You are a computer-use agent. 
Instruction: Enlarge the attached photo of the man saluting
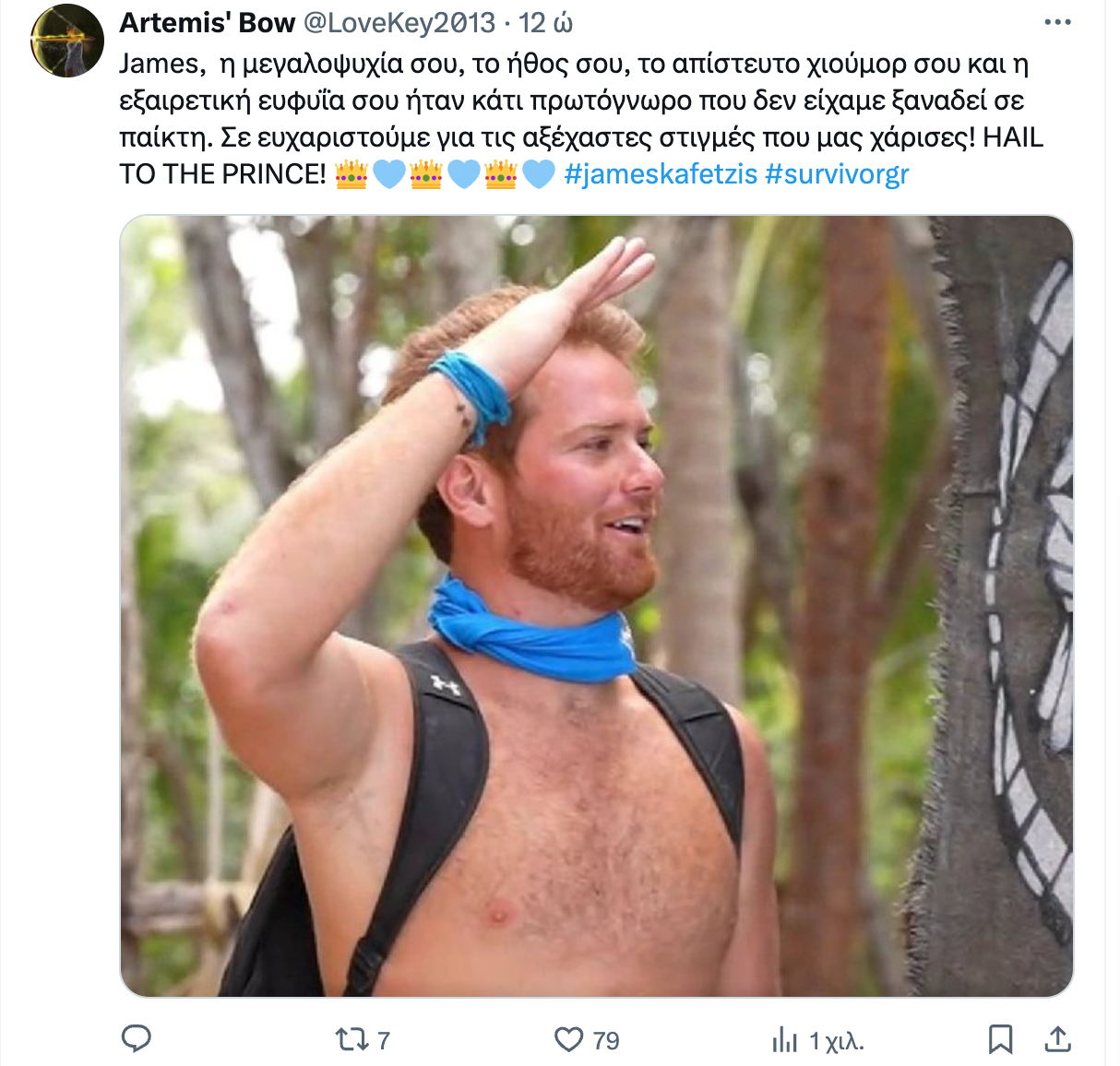(x=596, y=606)
